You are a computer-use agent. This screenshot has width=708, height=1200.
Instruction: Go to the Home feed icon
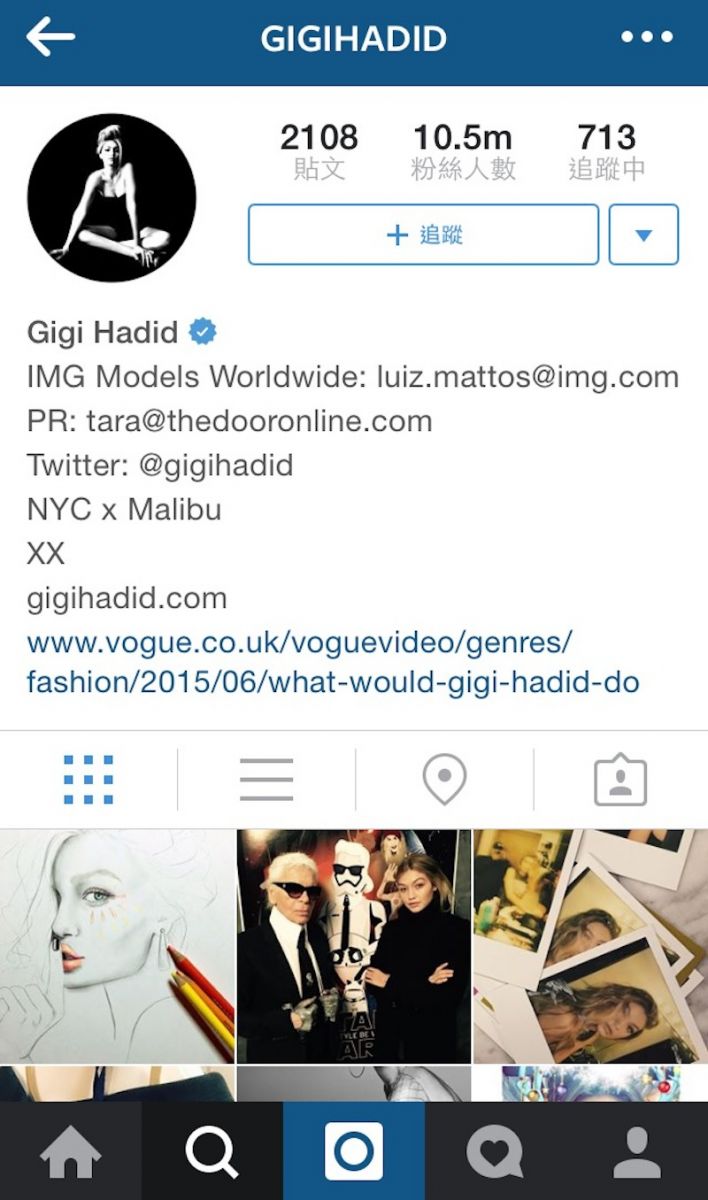[70, 1151]
